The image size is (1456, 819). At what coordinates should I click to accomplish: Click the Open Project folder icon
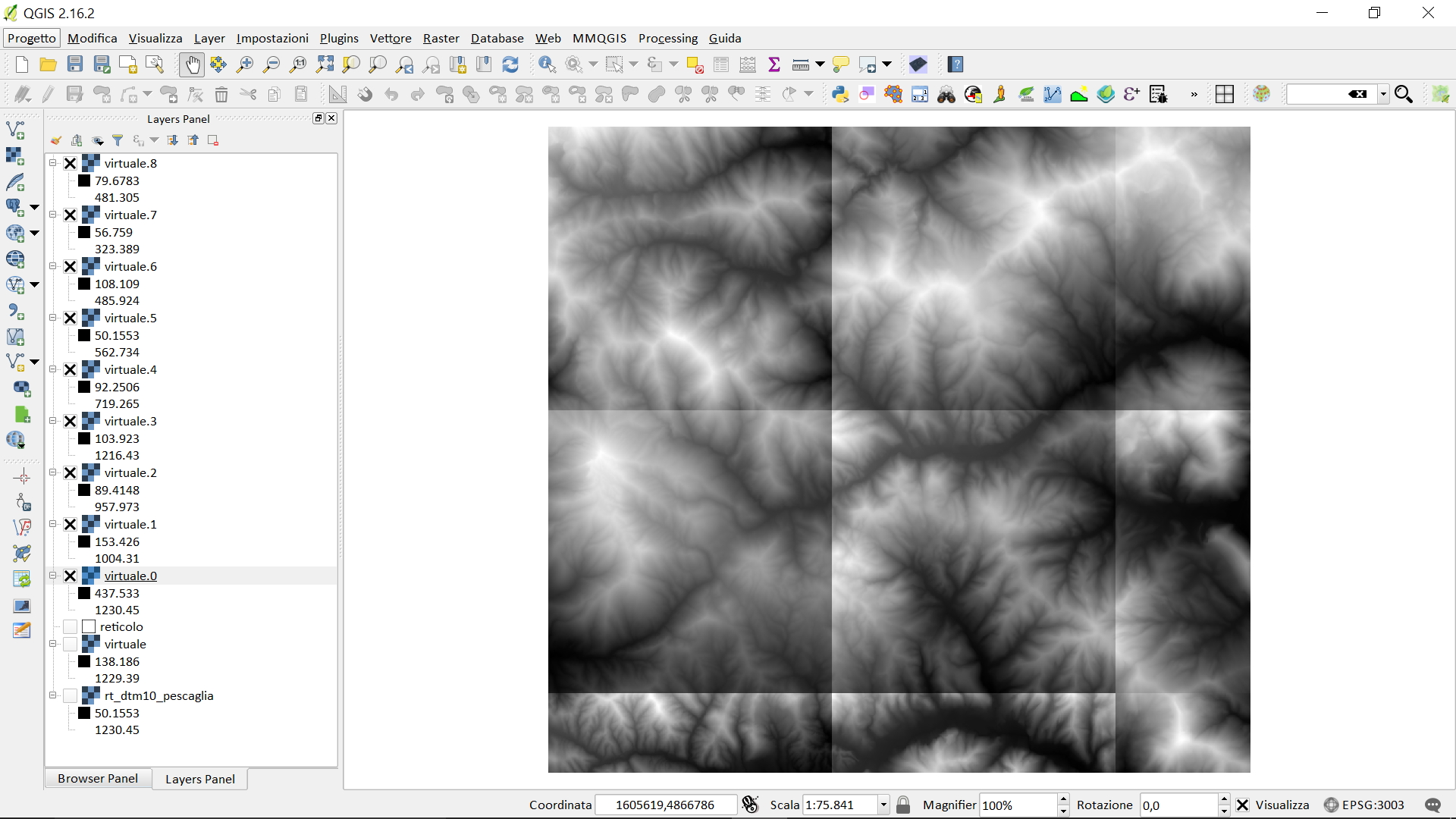(48, 65)
